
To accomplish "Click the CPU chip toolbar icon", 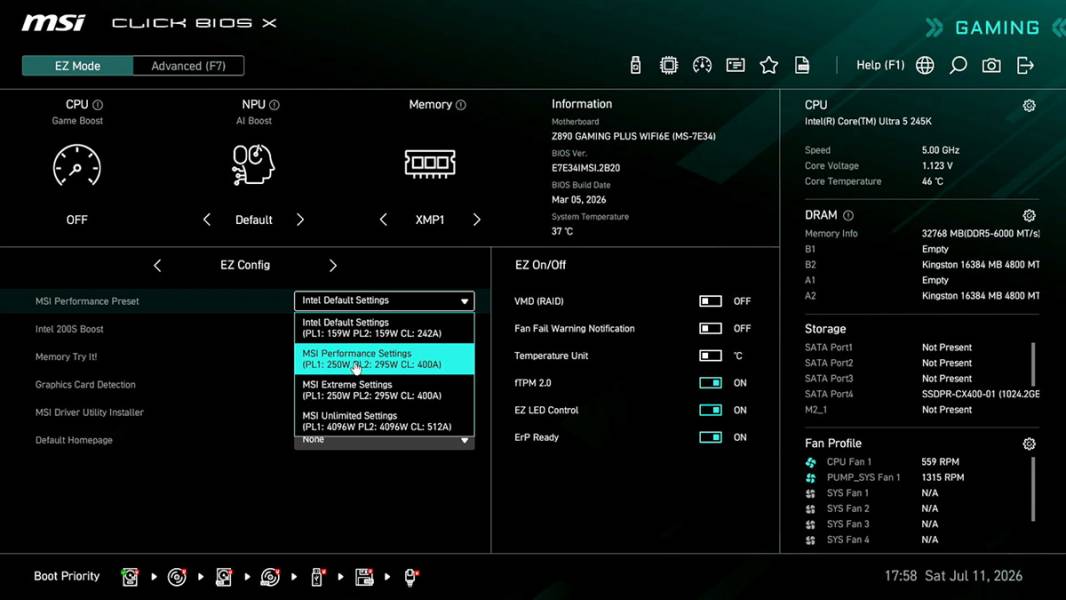I will [668, 65].
